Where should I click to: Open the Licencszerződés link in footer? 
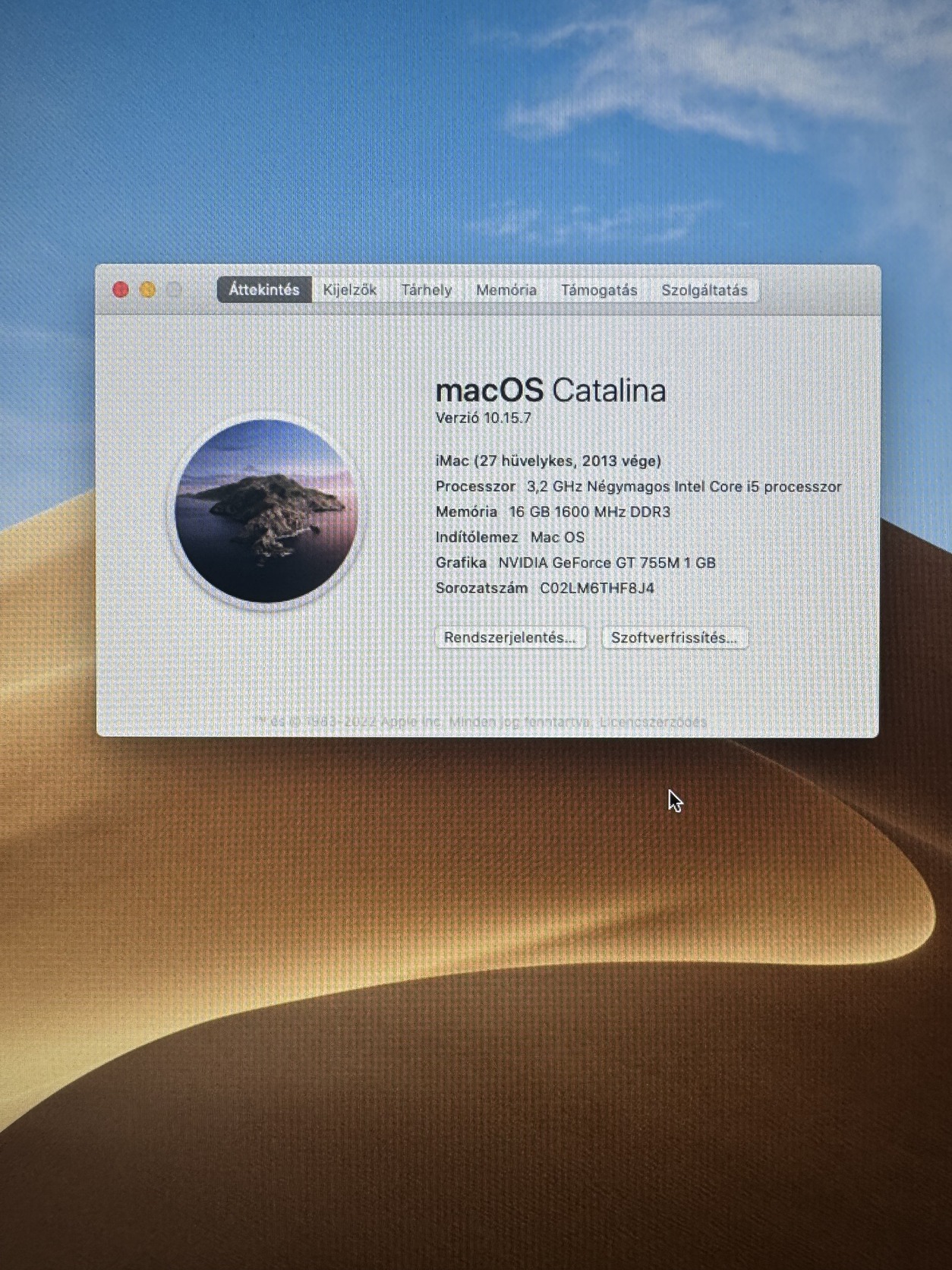tap(653, 722)
